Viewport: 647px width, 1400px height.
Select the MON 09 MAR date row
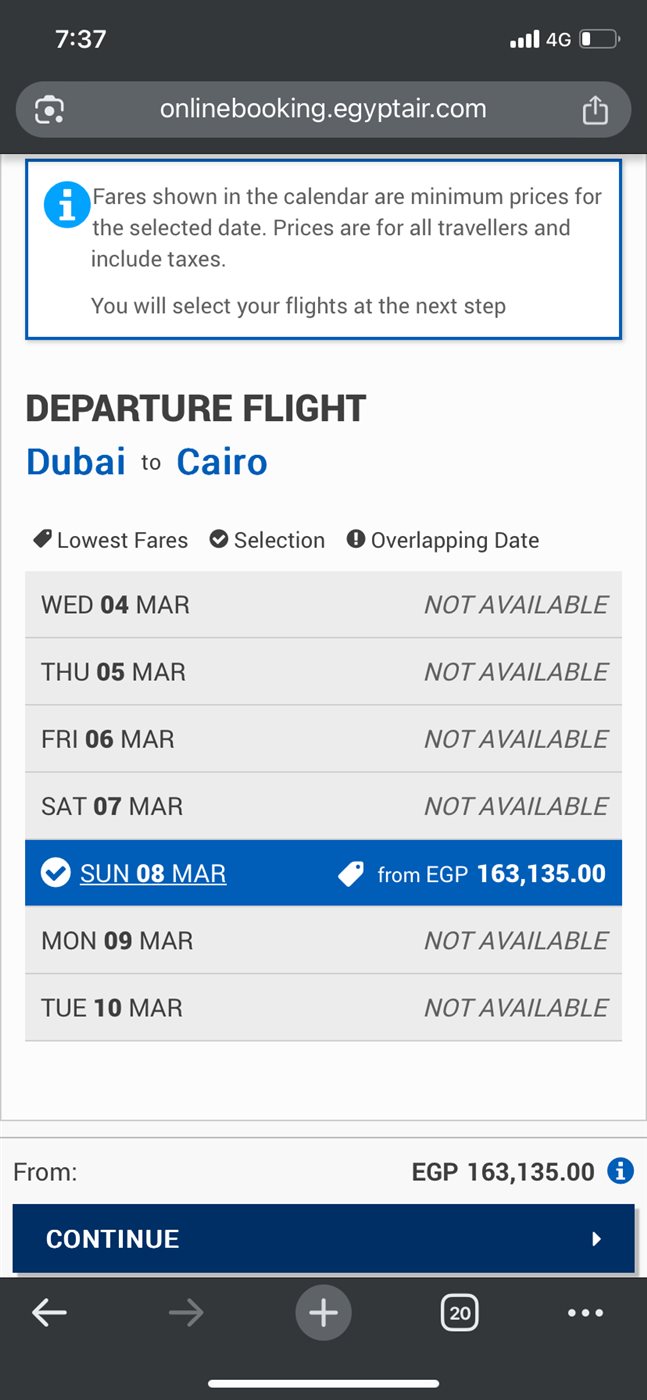click(x=323, y=941)
